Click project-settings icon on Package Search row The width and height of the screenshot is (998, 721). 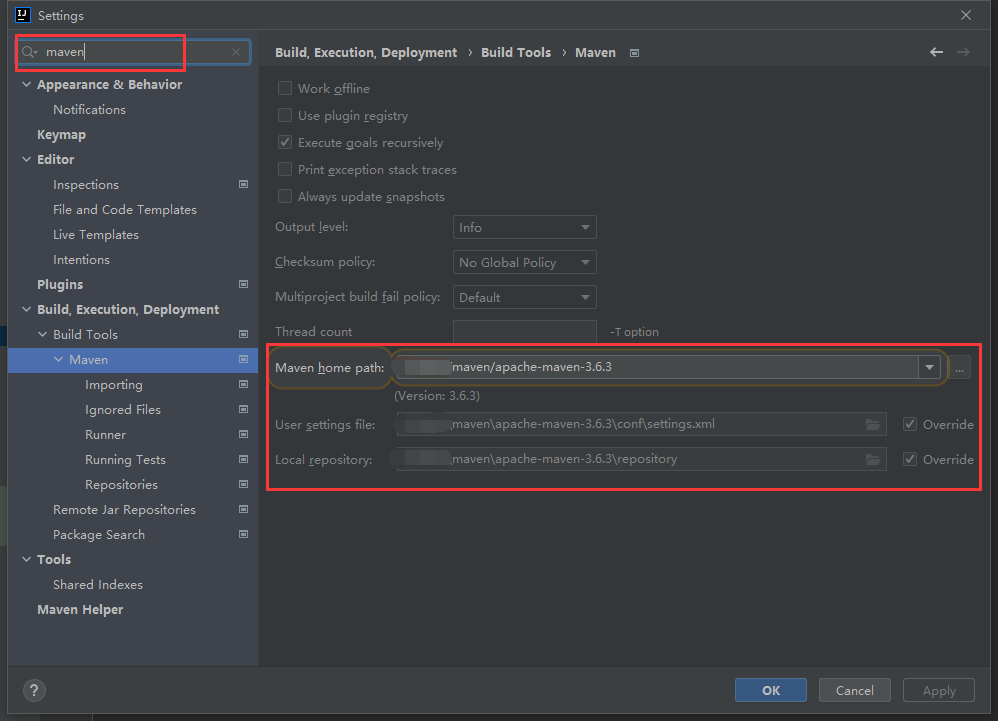click(243, 535)
